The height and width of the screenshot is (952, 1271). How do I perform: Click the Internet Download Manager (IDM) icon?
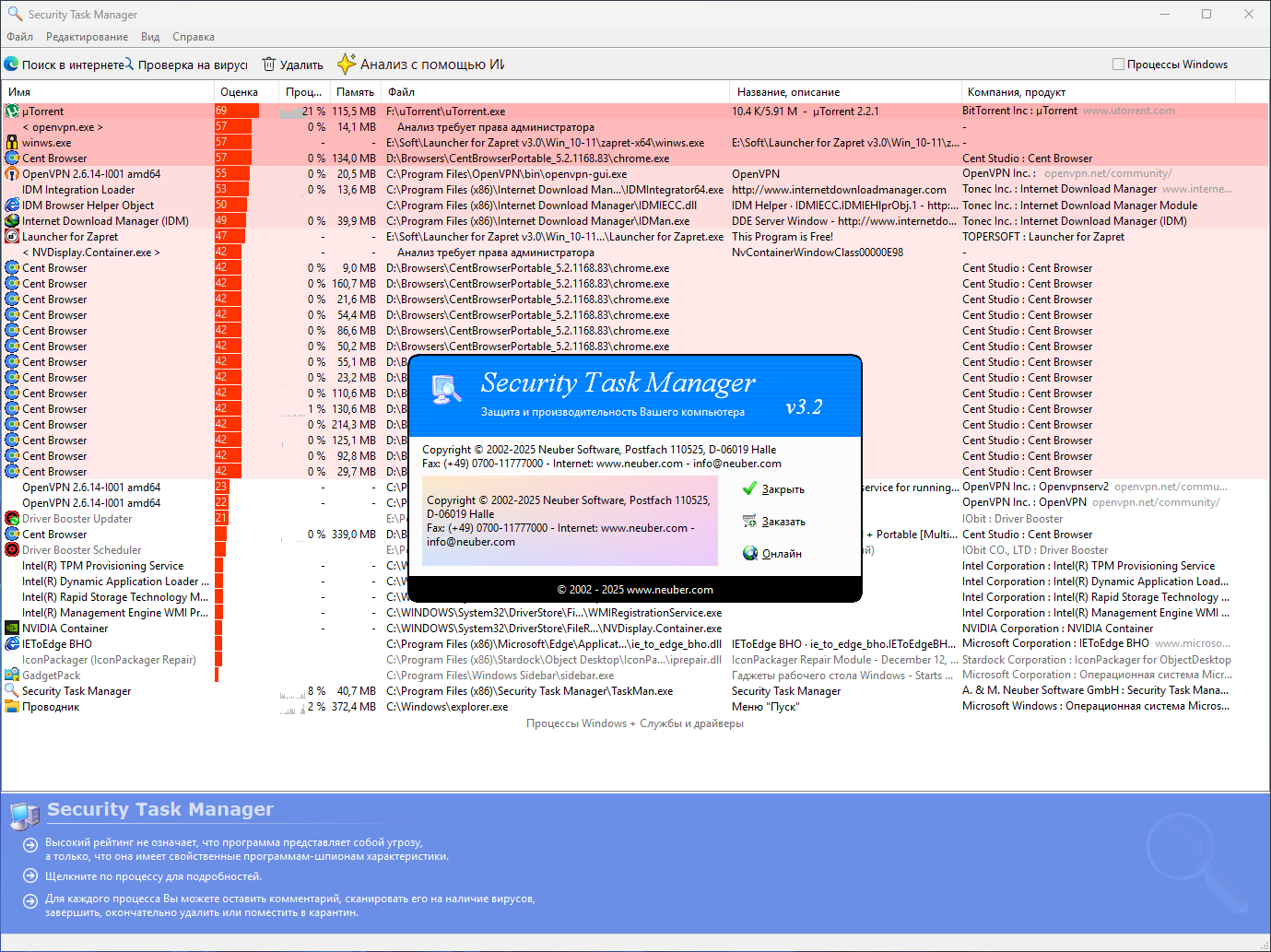point(12,221)
